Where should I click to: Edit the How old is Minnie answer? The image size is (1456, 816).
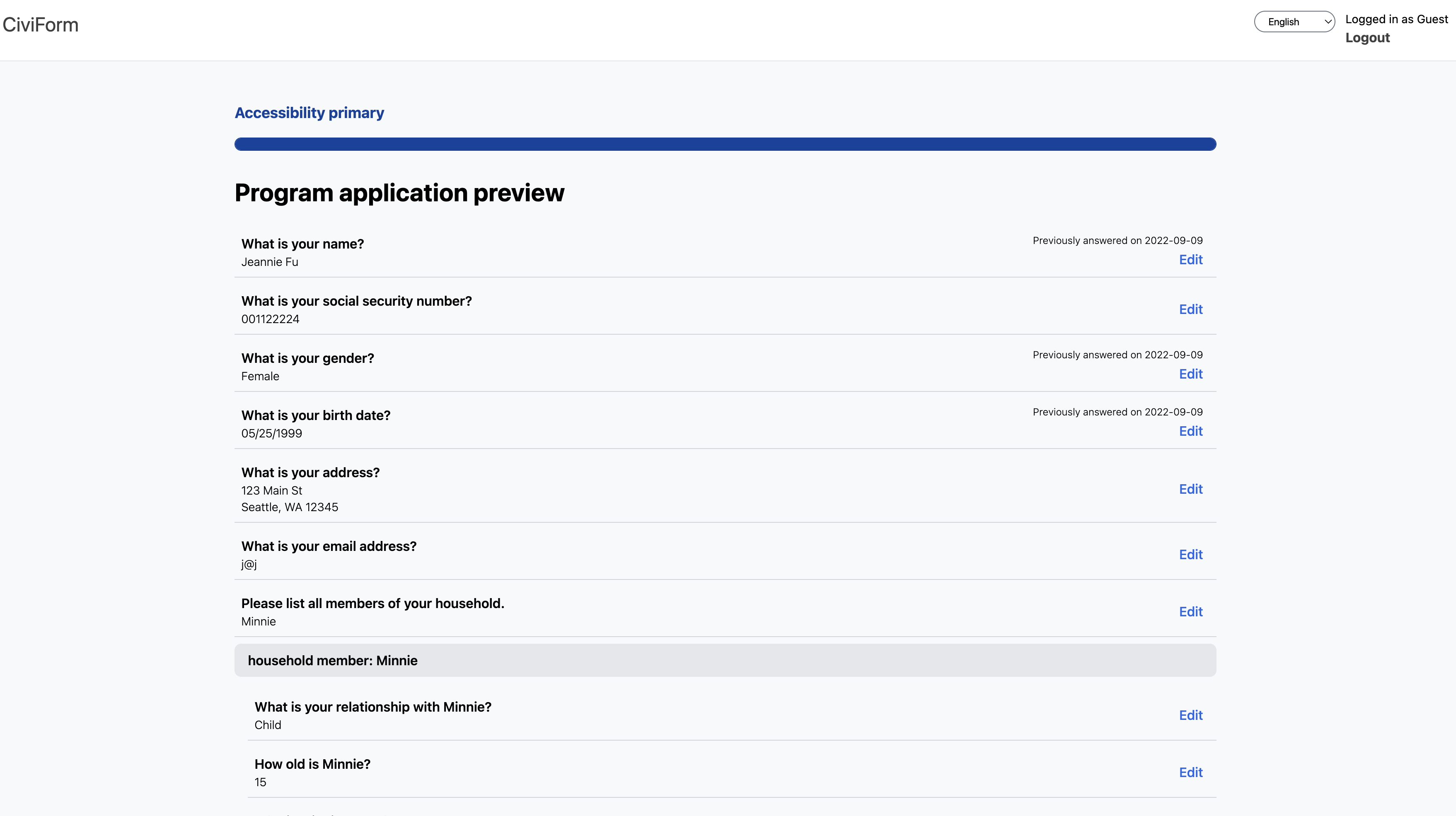pos(1191,772)
